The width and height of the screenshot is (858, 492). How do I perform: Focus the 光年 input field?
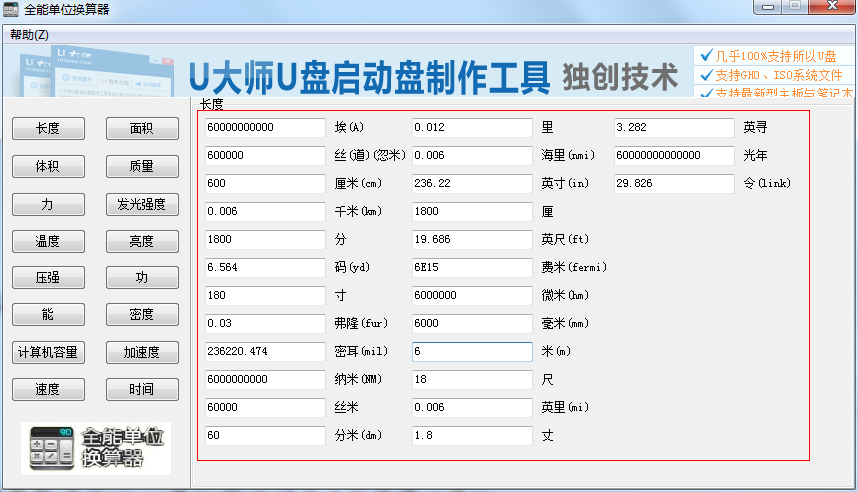coord(674,155)
